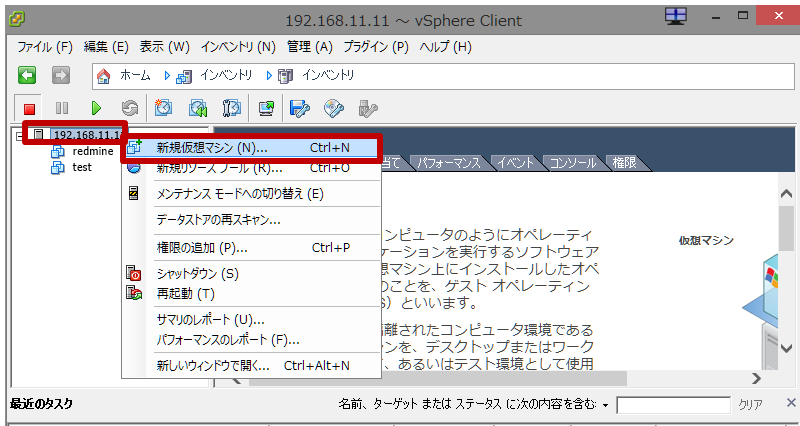
Task: Click the Suspend pause toolbar icon
Action: pos(62,108)
